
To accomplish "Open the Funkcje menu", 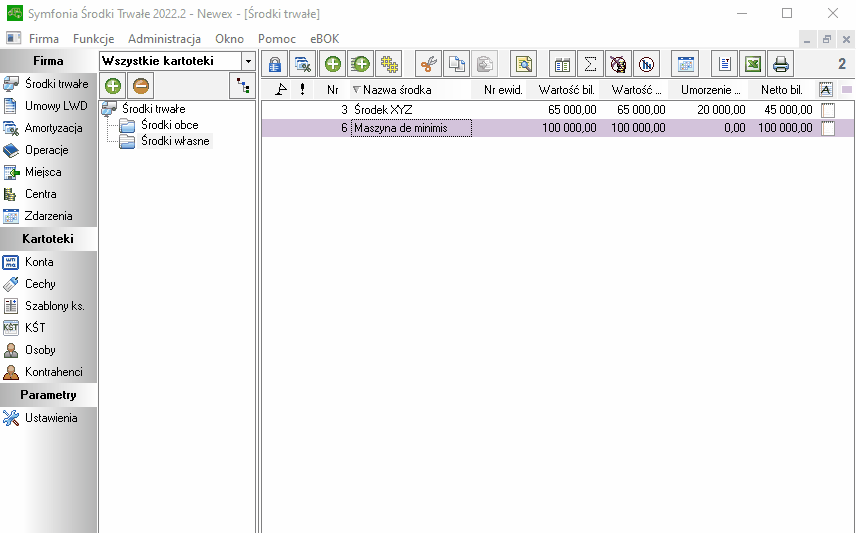I will coord(93,39).
